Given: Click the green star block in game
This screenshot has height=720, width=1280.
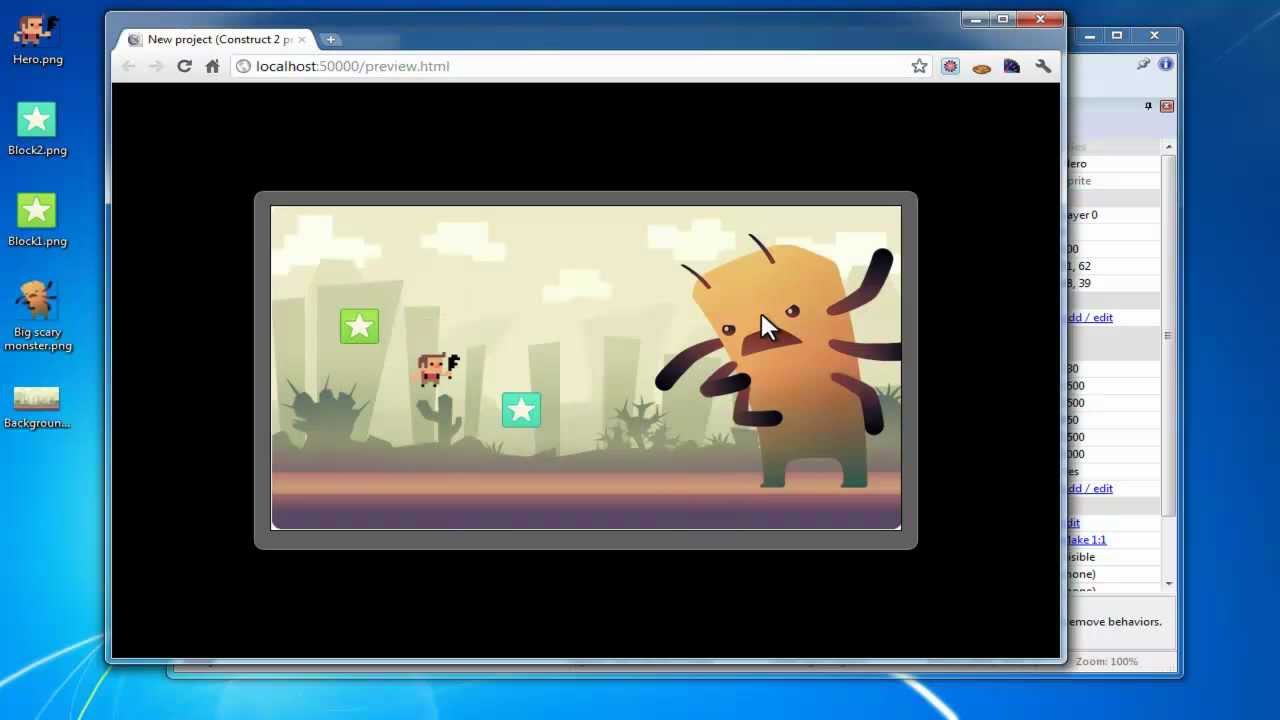Looking at the screenshot, I should point(359,327).
